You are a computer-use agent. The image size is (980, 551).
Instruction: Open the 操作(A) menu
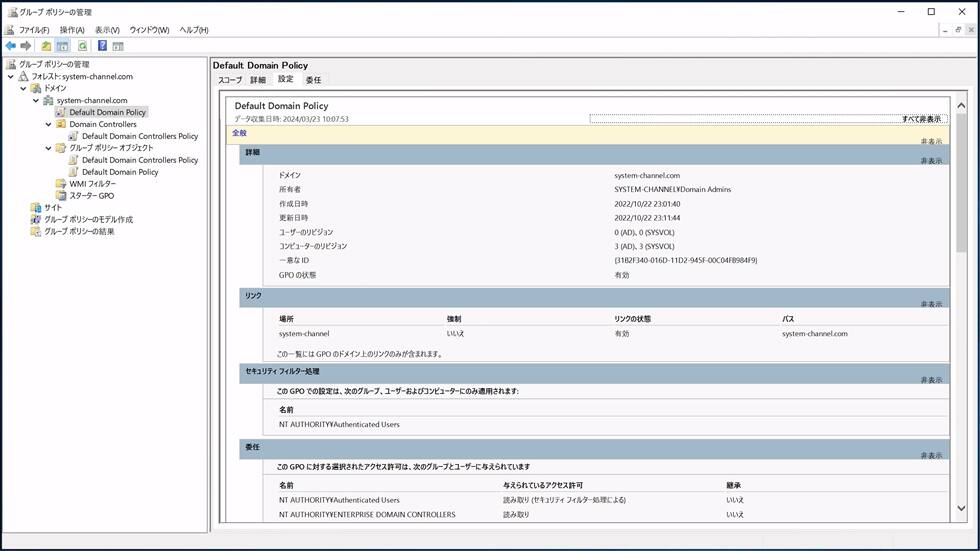pyautogui.click(x=72, y=30)
